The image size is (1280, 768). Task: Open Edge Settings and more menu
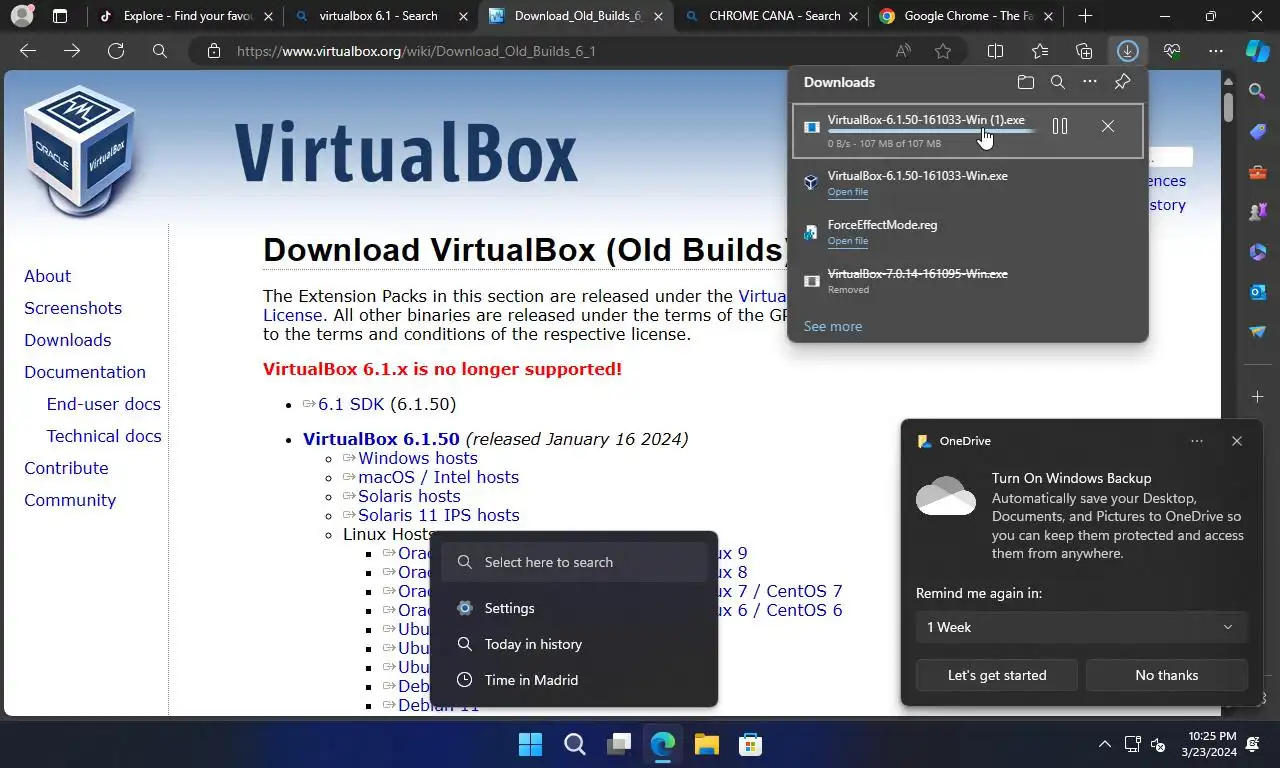(1215, 51)
